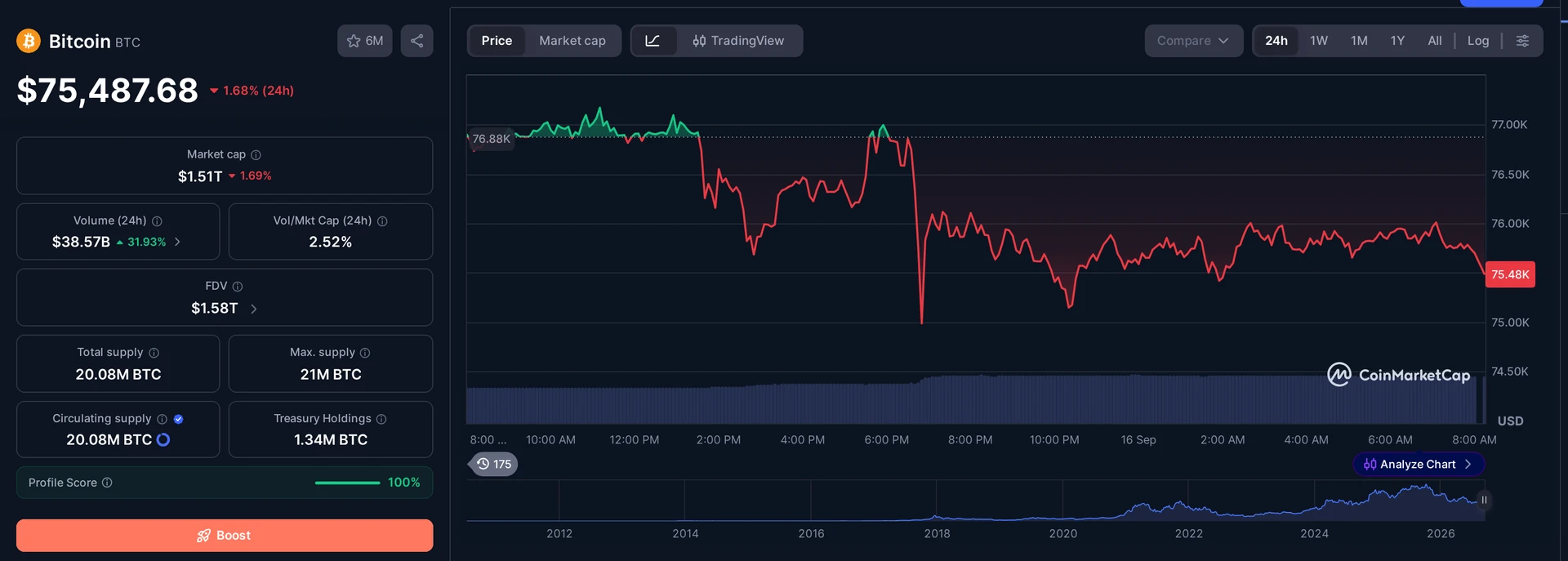
Task: Click the 31.93% volume change text
Action: tap(146, 242)
